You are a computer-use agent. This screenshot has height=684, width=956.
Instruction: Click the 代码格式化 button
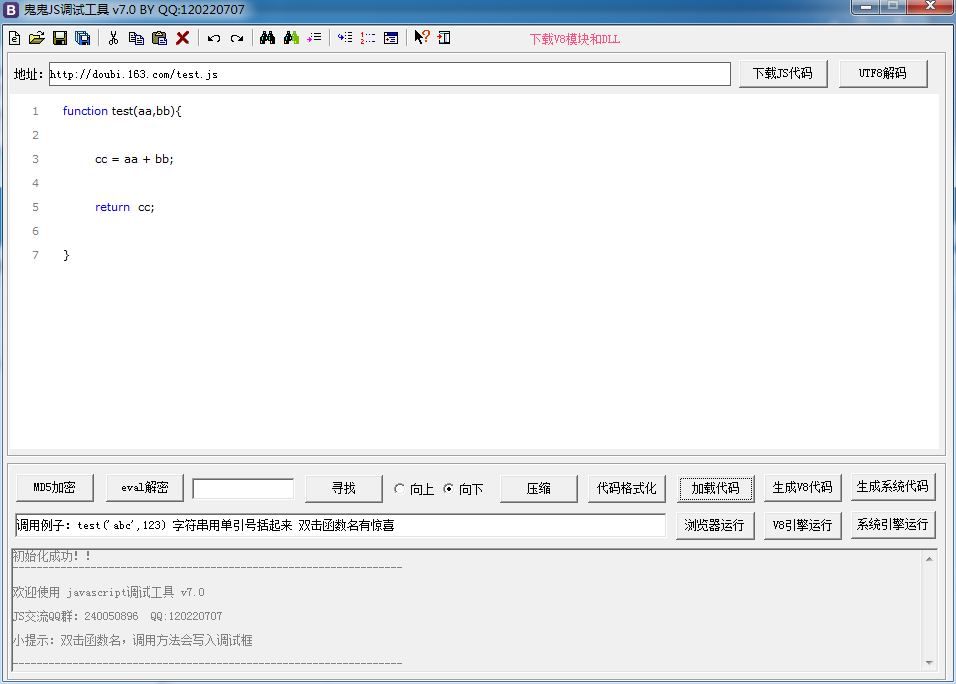[x=627, y=488]
